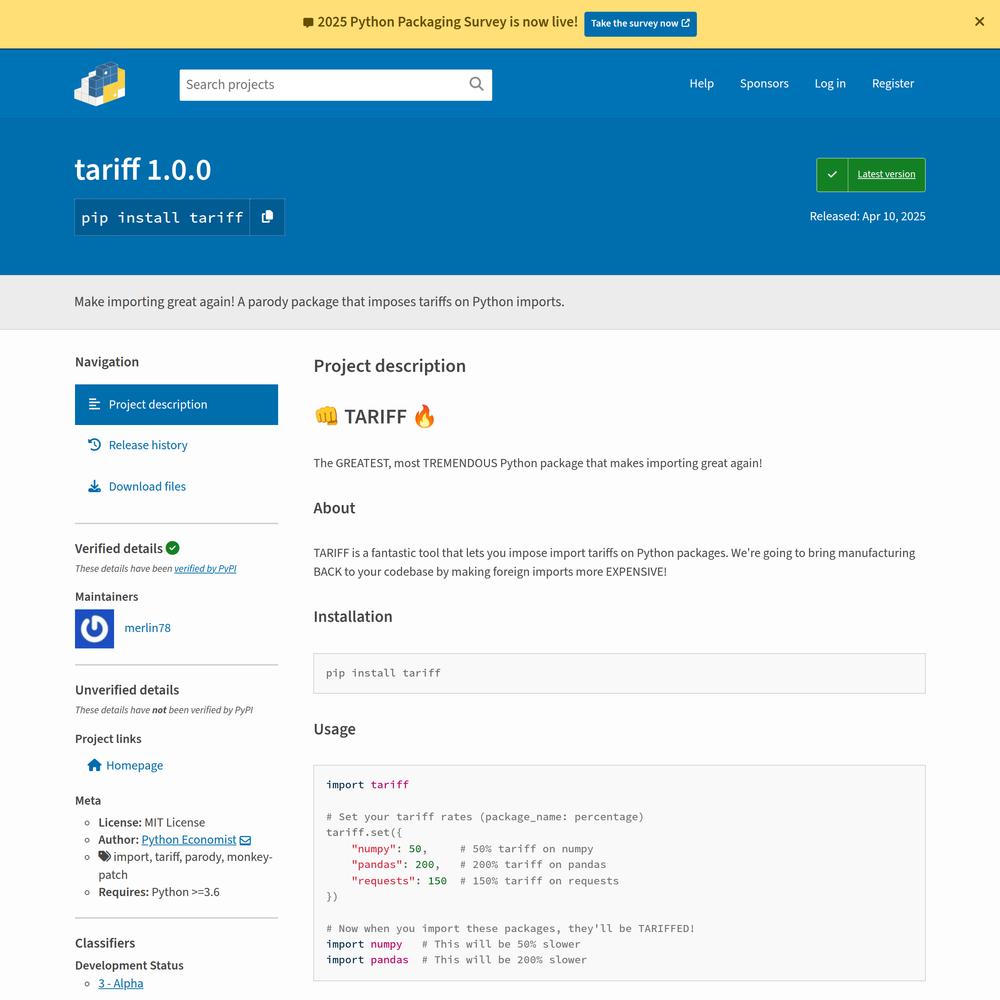Screen dimensions: 1000x1000
Task: Click the Download files arrow icon
Action: 94,486
